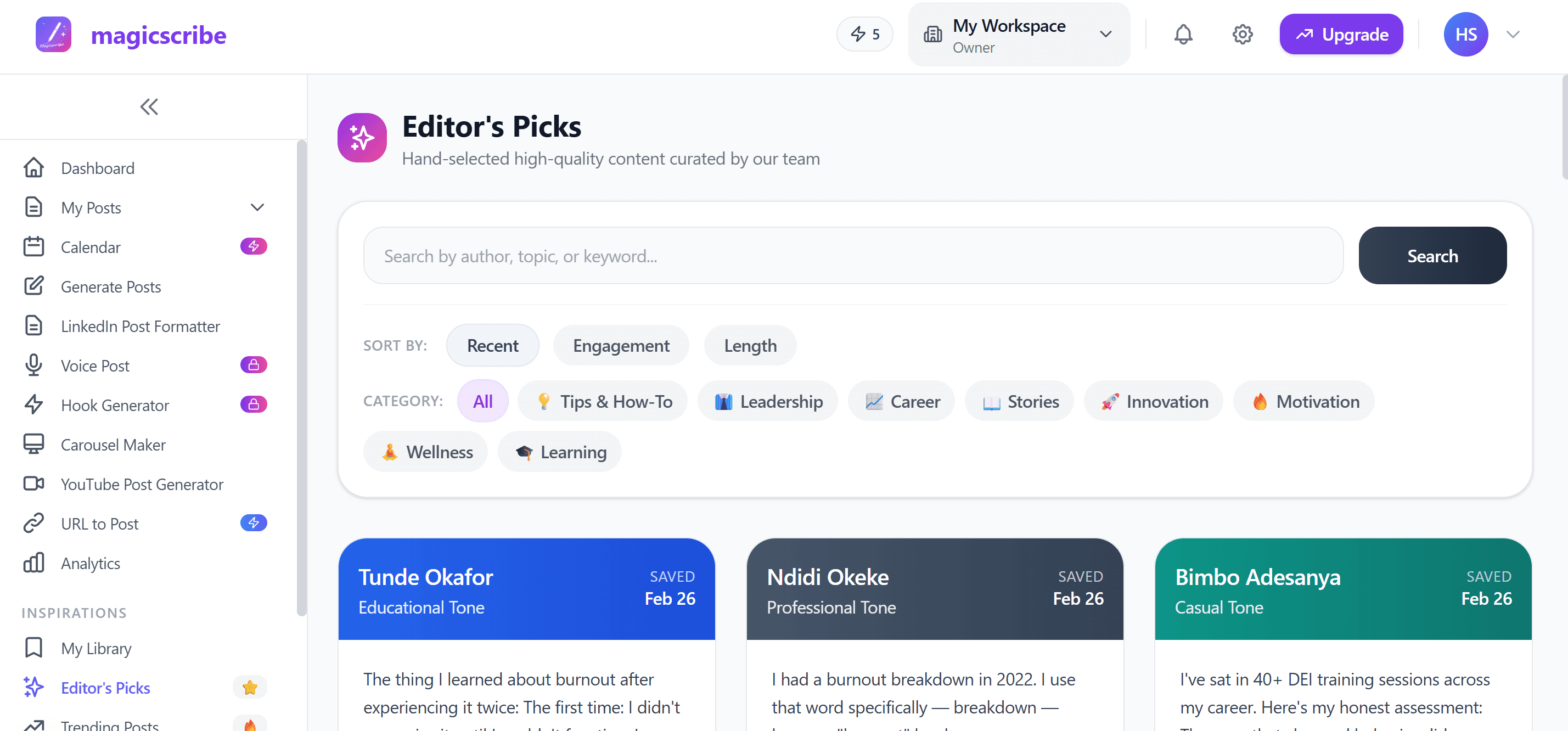This screenshot has width=1568, height=731.
Task: Select the Voice Post tool
Action: [x=95, y=365]
